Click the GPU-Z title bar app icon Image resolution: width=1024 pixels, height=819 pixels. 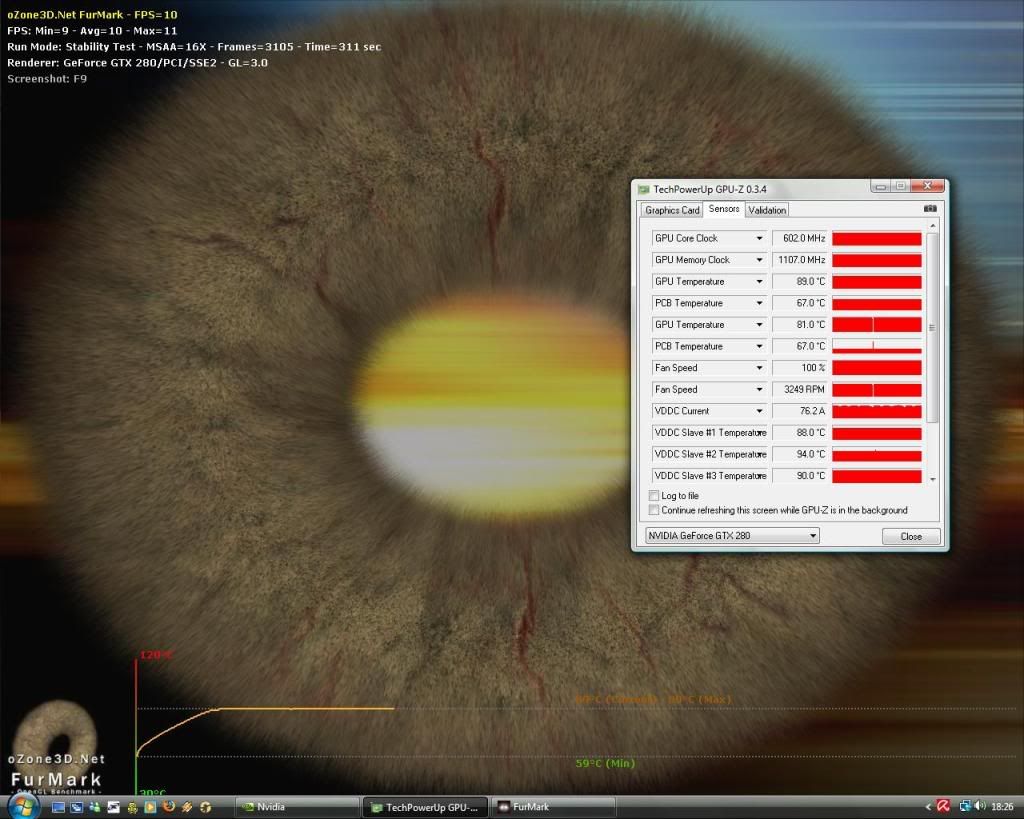pos(643,188)
